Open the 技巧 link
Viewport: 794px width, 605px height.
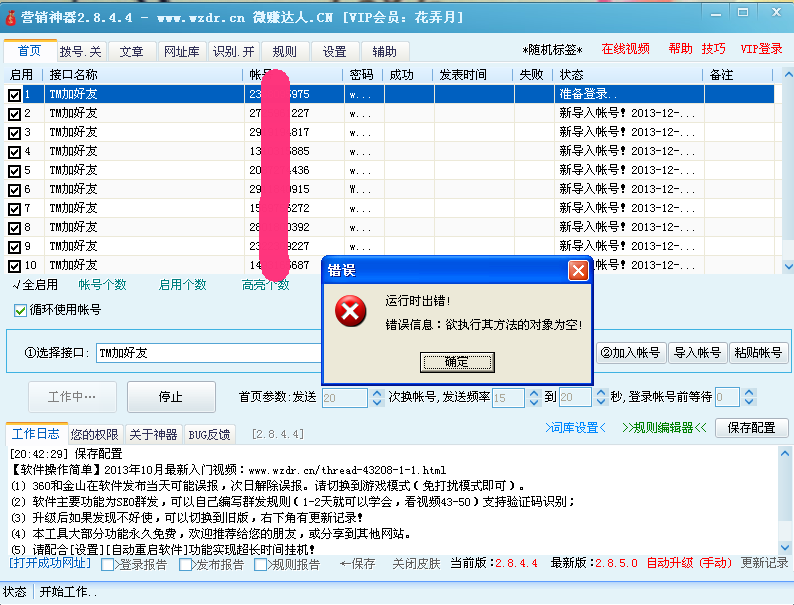click(x=713, y=49)
